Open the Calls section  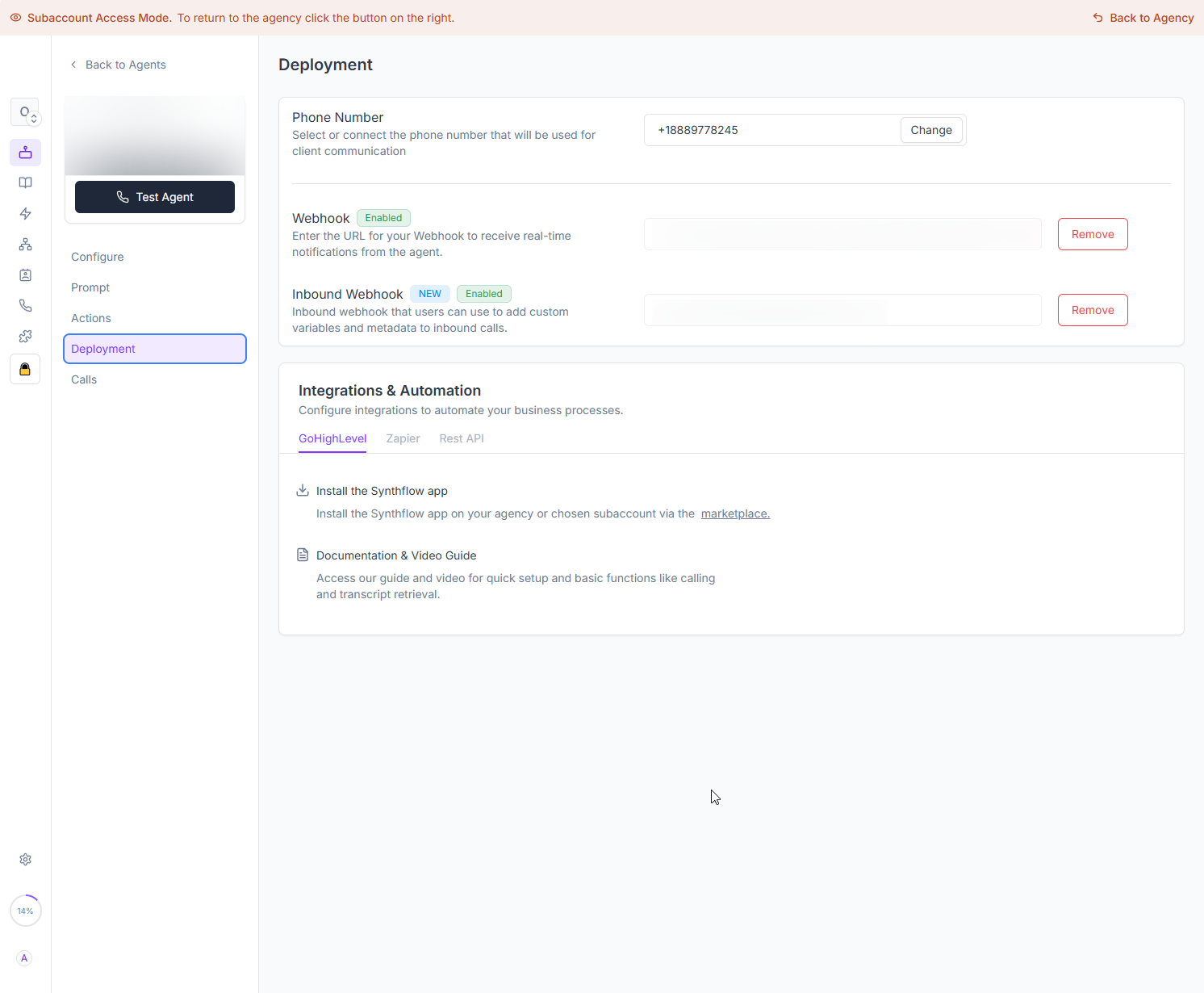pos(84,379)
